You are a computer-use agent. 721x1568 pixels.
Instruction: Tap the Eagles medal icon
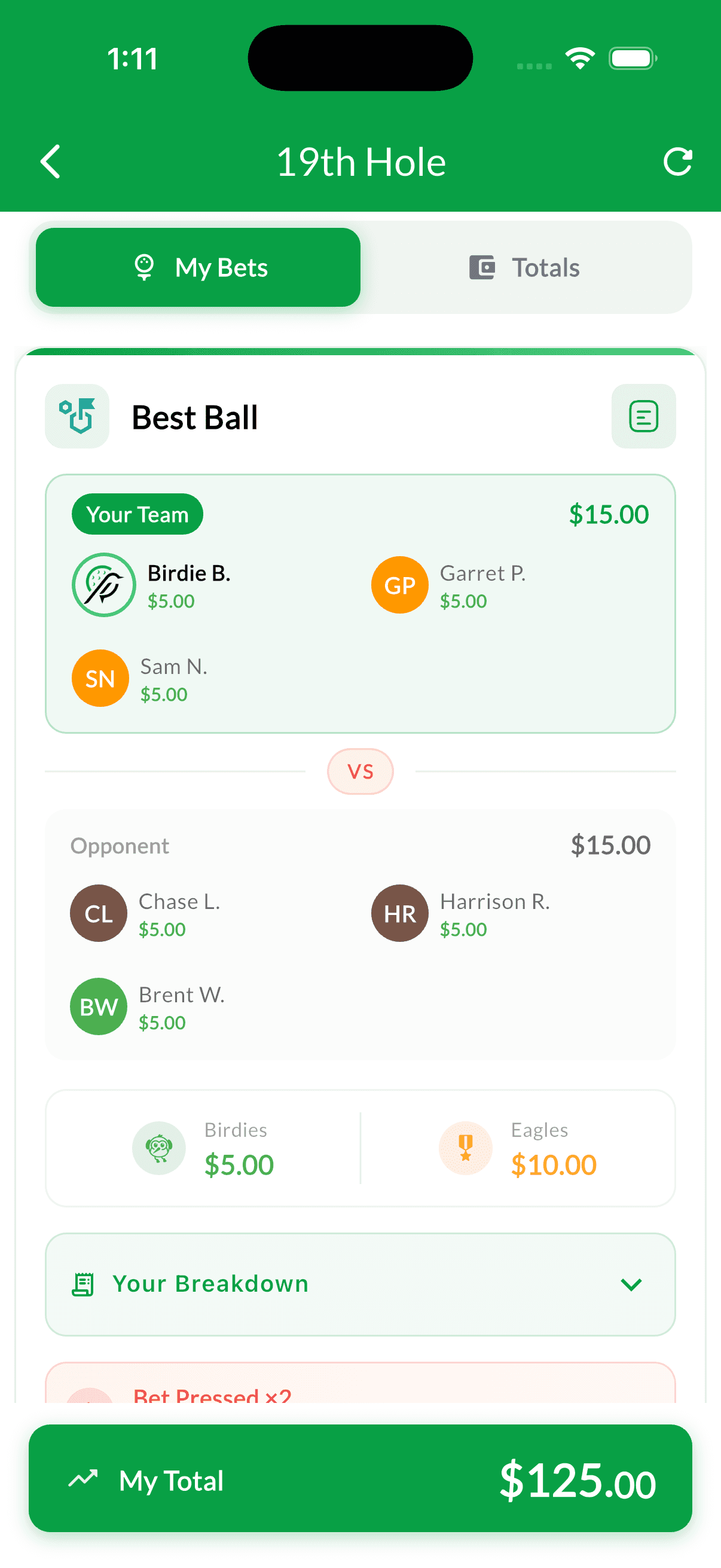tap(466, 1148)
